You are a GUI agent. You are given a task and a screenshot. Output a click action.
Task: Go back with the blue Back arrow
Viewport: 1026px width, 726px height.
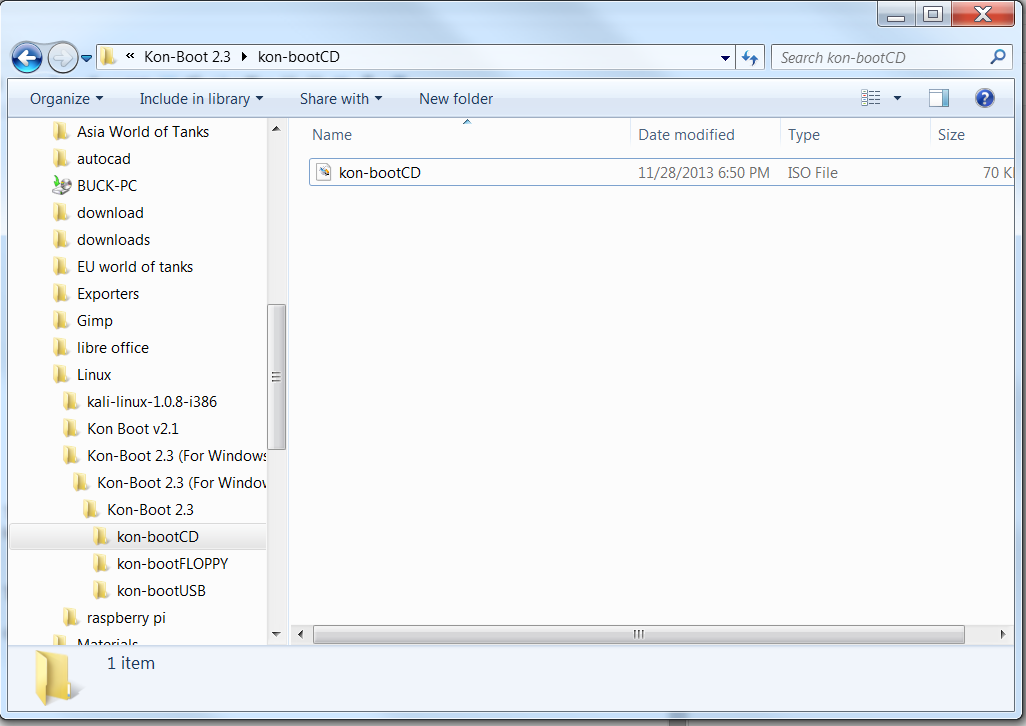tap(27, 58)
